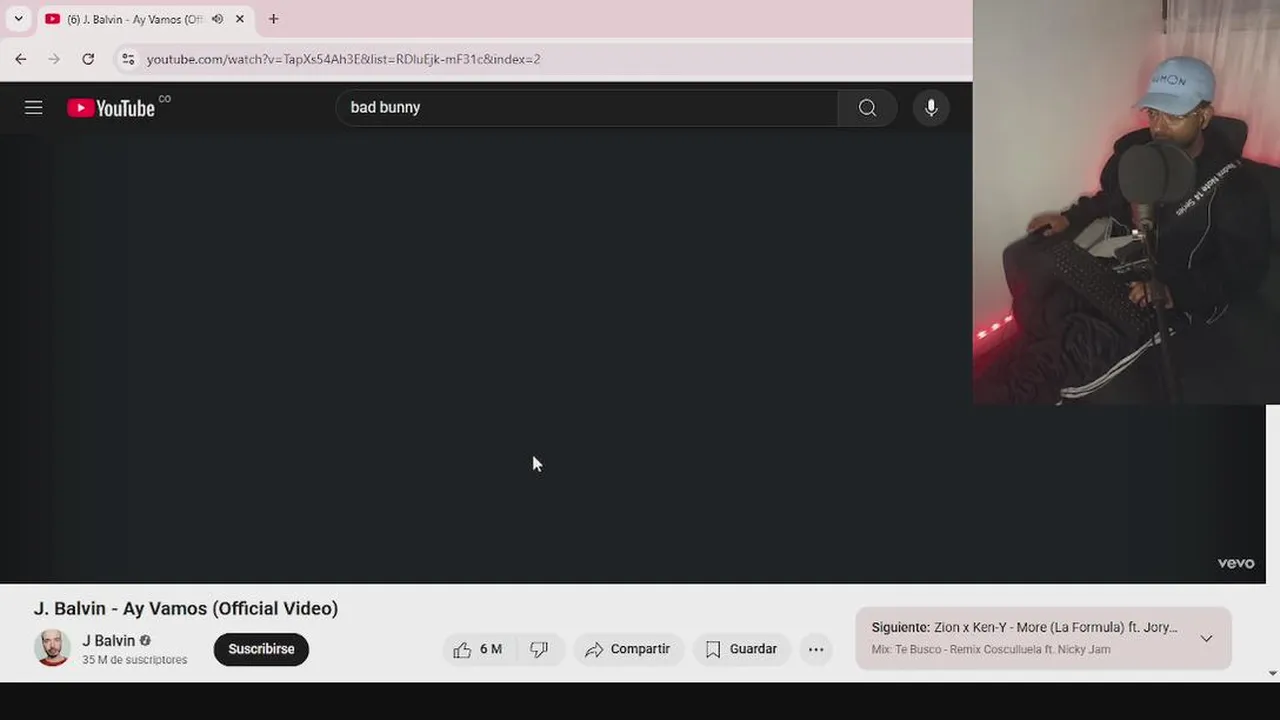The image size is (1280, 720).
Task: Open J Balvin channel name link
Action: pyautogui.click(x=108, y=641)
